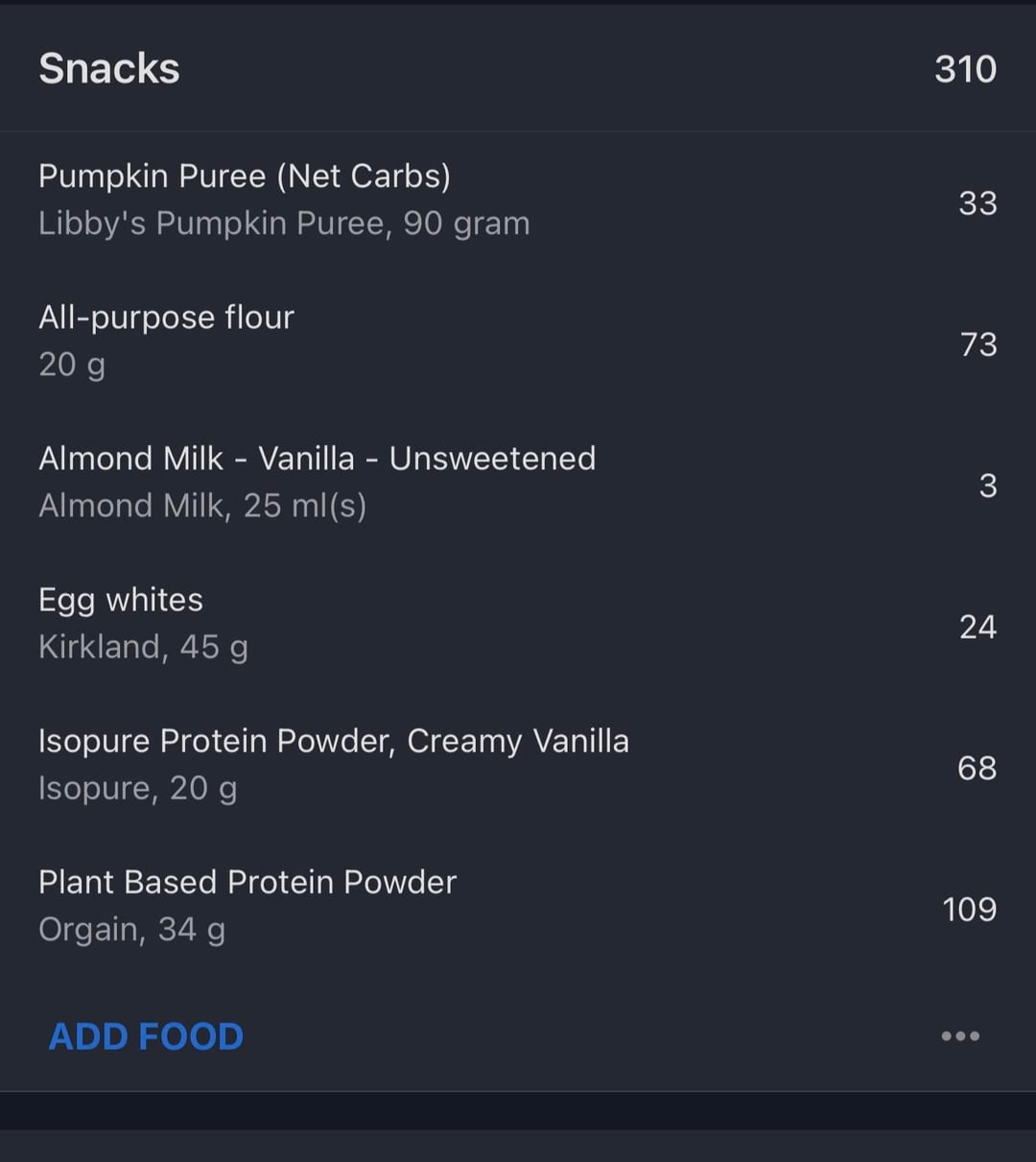Viewport: 1036px width, 1162px height.
Task: Click the 68 calorie value for Isopure
Action: tap(977, 768)
